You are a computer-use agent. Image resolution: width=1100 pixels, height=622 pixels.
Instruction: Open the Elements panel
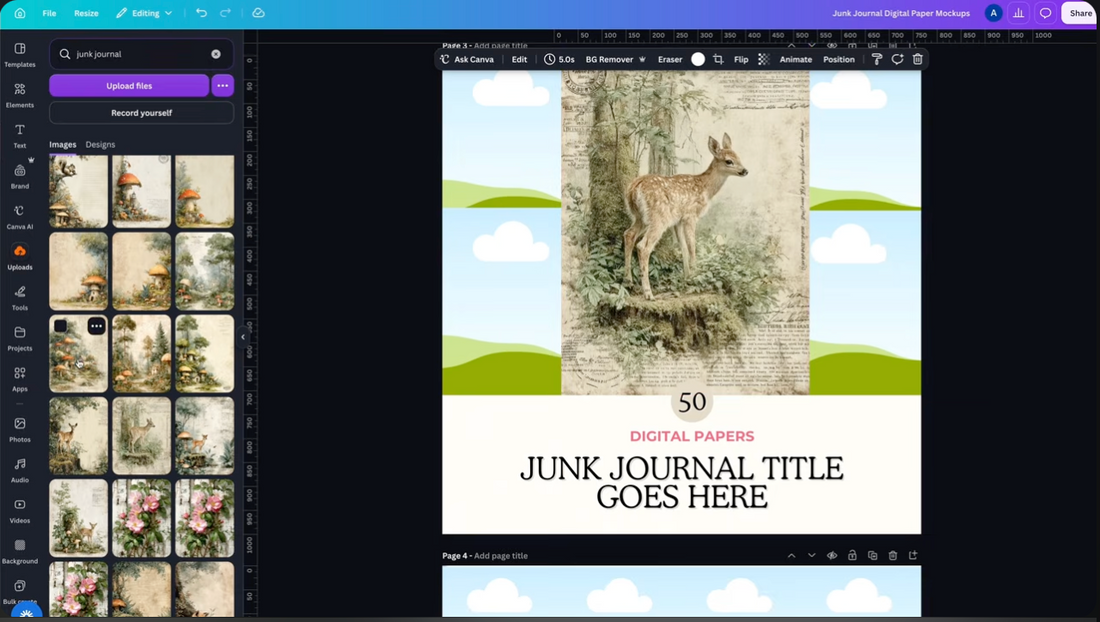point(20,95)
